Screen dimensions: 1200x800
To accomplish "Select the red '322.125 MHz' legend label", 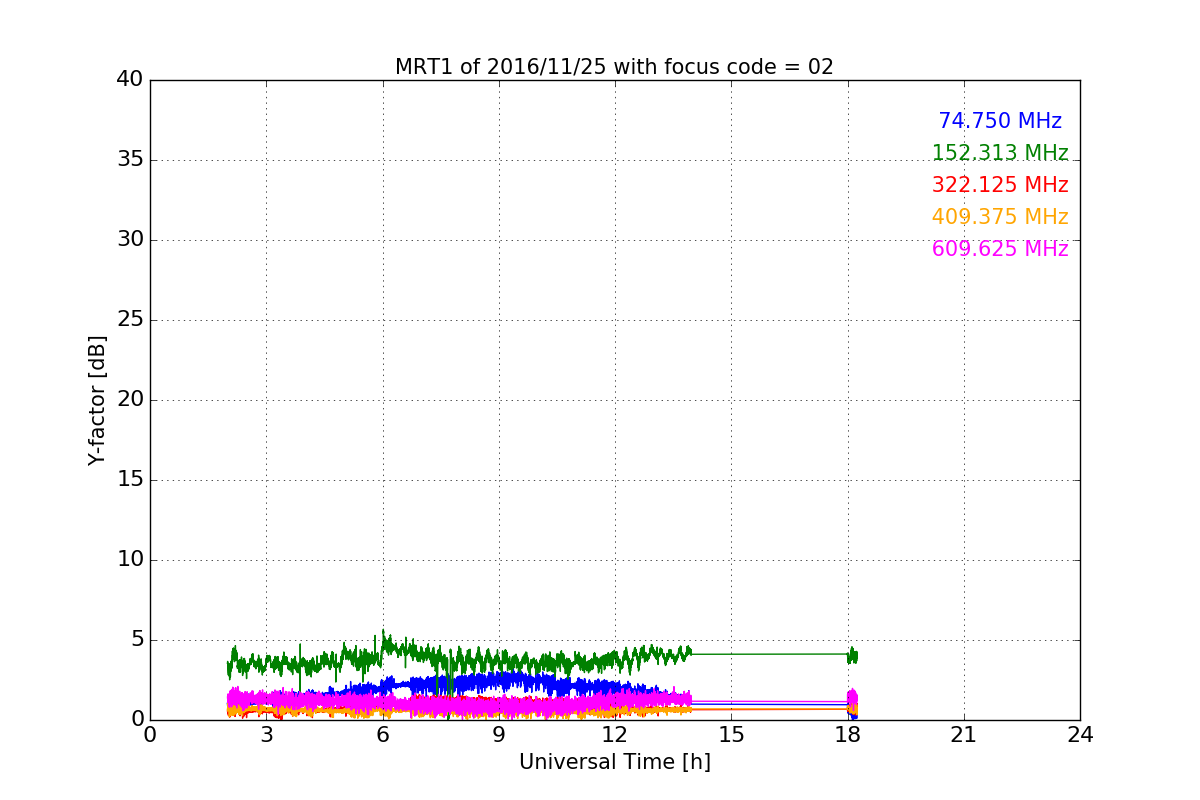I will click(1000, 186).
